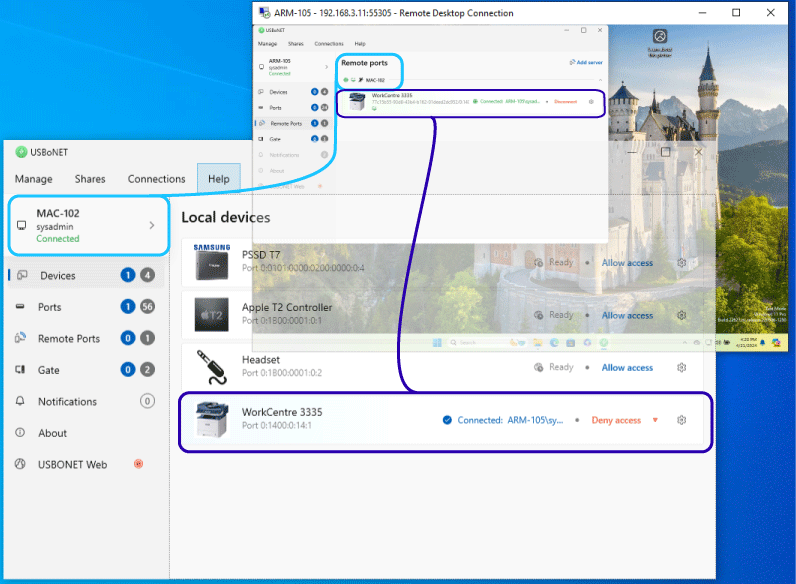
Task: Open the Help menu in the front USBoNET window
Action: coord(219,179)
